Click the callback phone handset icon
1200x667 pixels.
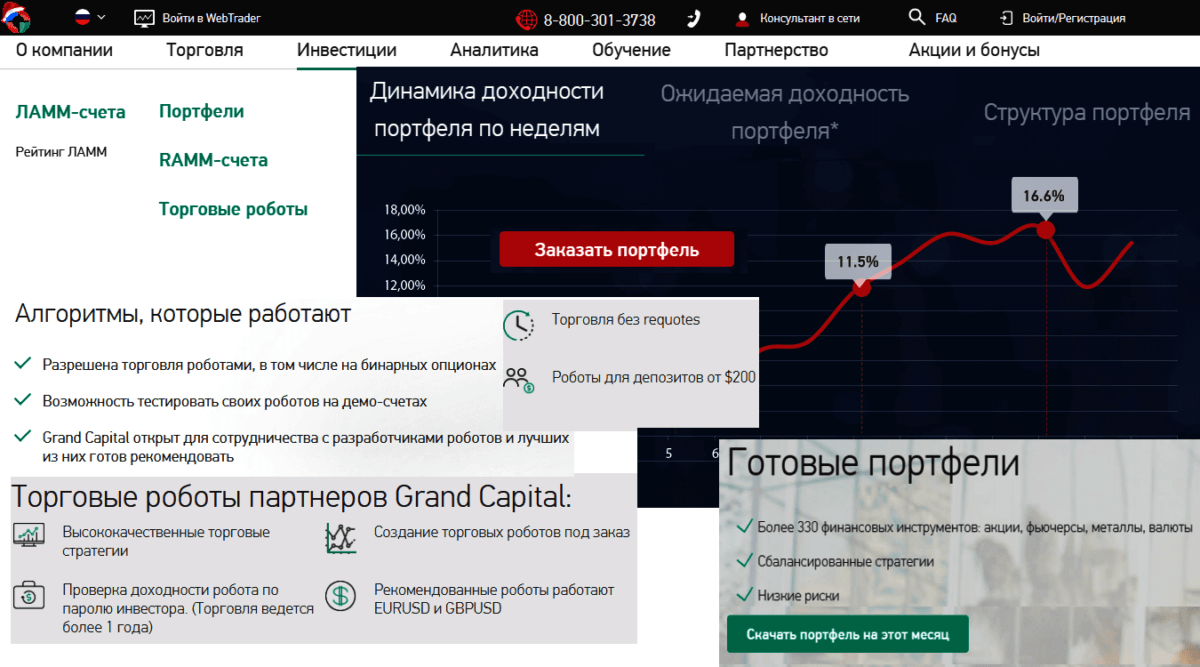click(694, 18)
